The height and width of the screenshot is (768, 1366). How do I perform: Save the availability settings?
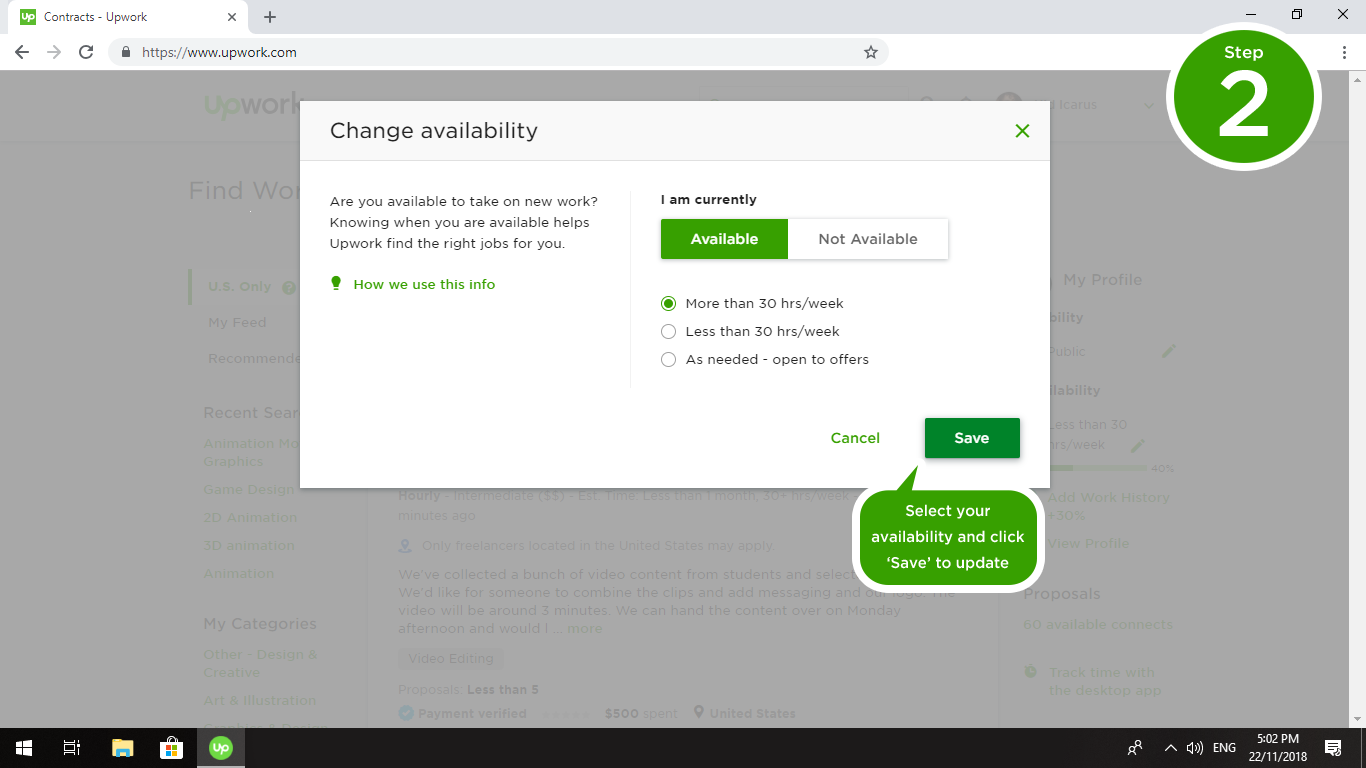point(972,438)
